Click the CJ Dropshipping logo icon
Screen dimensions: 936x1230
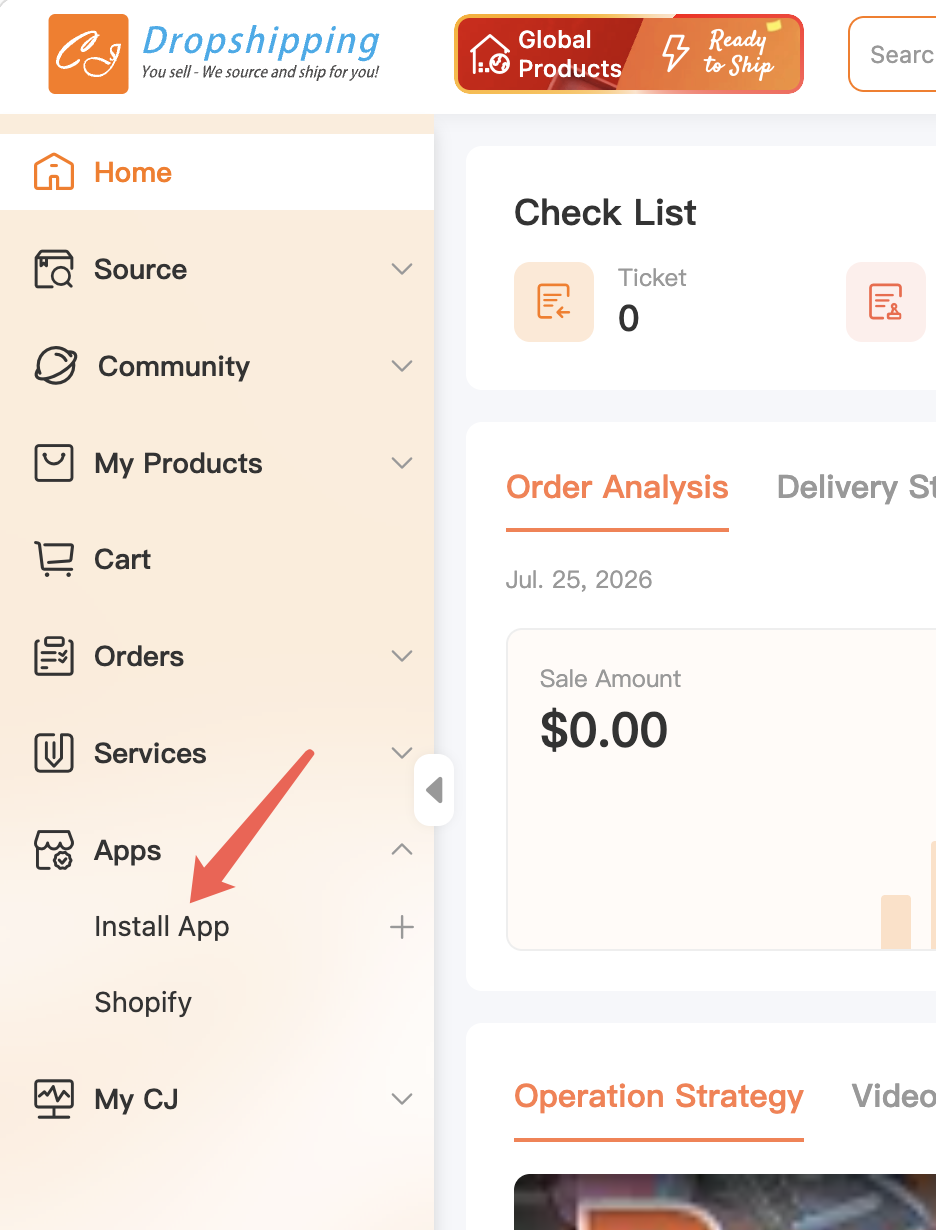pos(88,54)
